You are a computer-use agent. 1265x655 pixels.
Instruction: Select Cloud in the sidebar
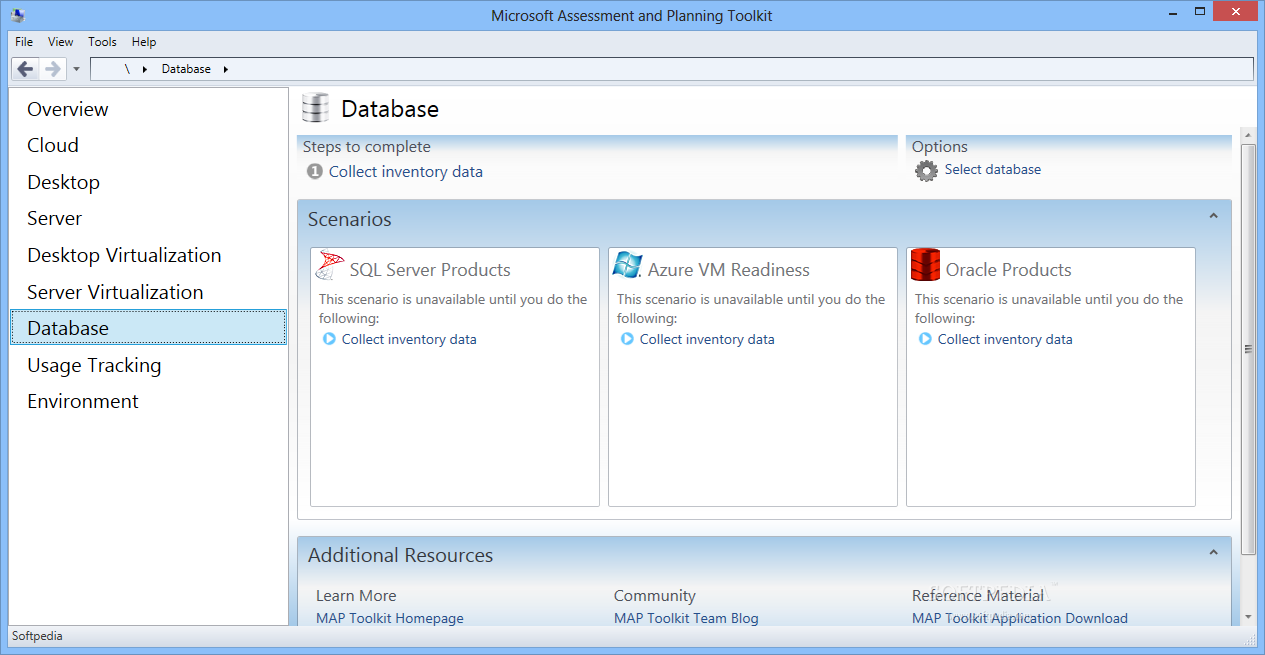[x=148, y=146]
